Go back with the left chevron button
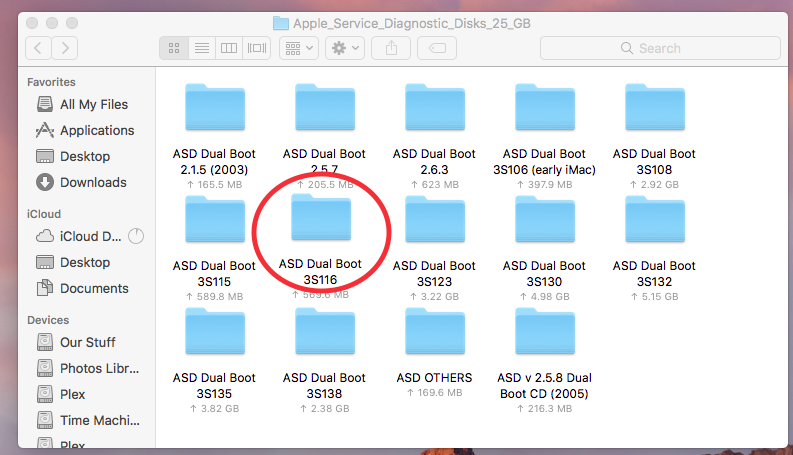The image size is (793, 455). [38, 49]
